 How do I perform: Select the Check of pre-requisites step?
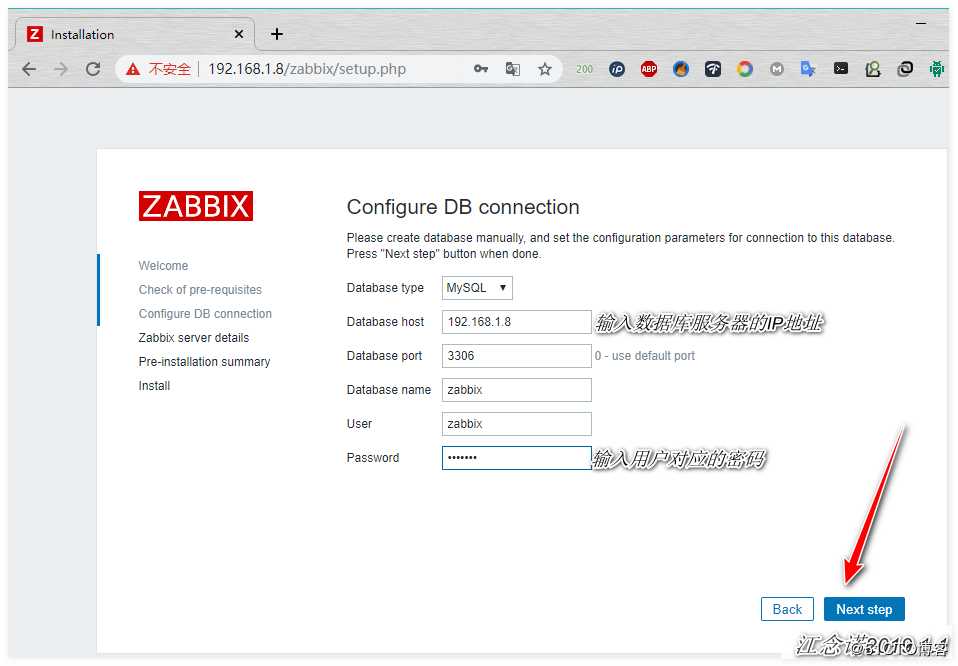pos(200,290)
